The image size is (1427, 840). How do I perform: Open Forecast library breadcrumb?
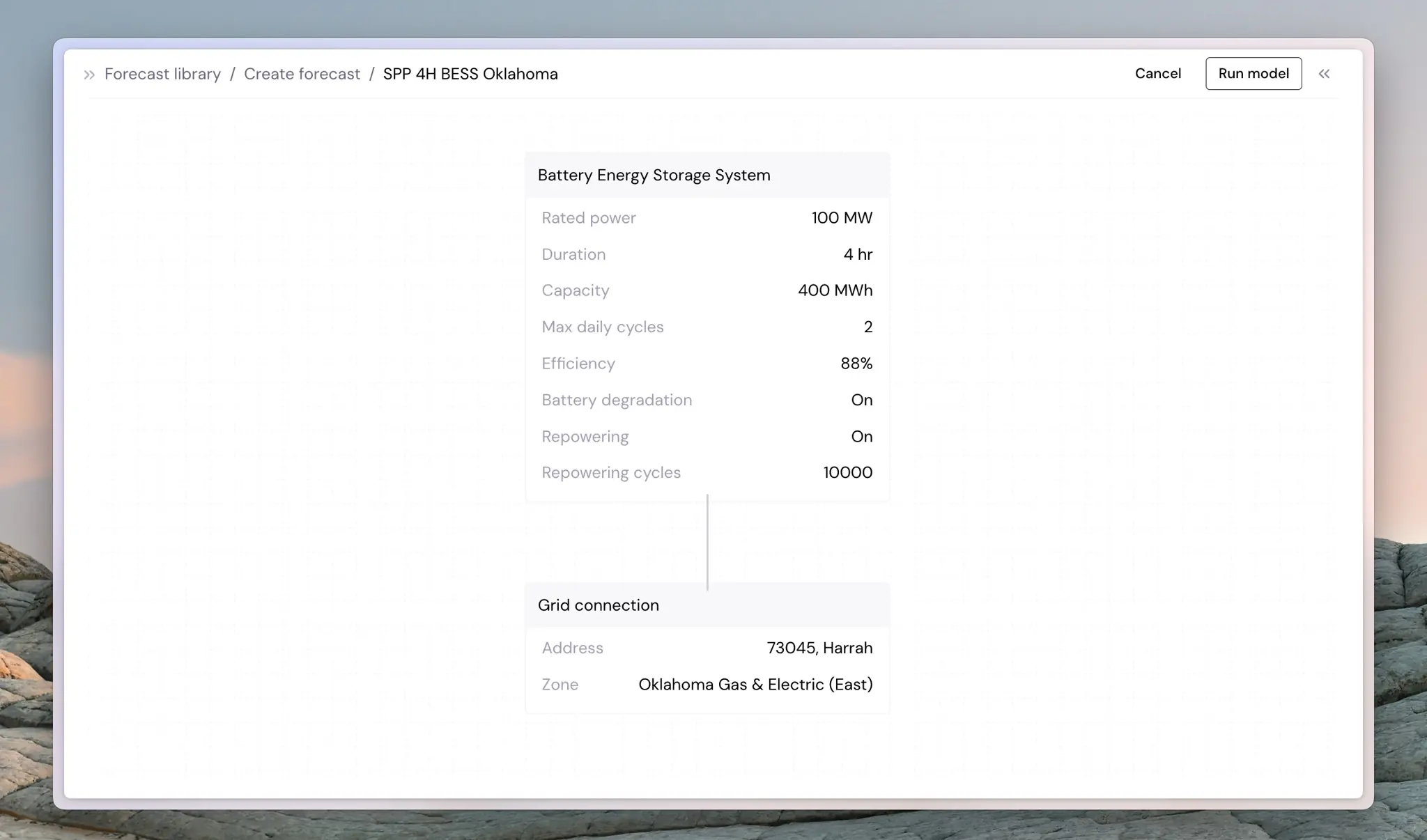pos(162,74)
